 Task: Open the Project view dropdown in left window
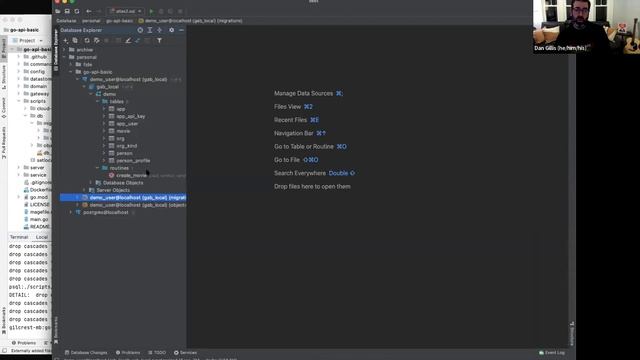tap(28, 40)
